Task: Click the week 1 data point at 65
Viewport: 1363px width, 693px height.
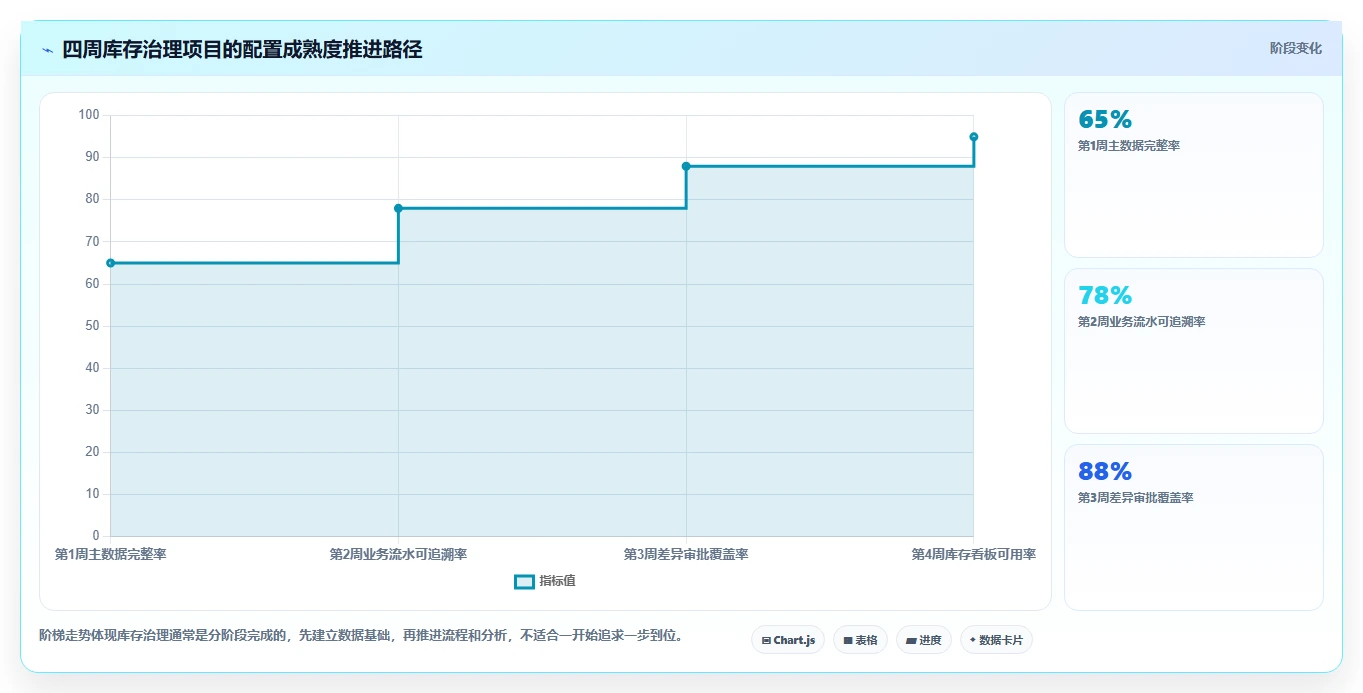Action: (110, 263)
